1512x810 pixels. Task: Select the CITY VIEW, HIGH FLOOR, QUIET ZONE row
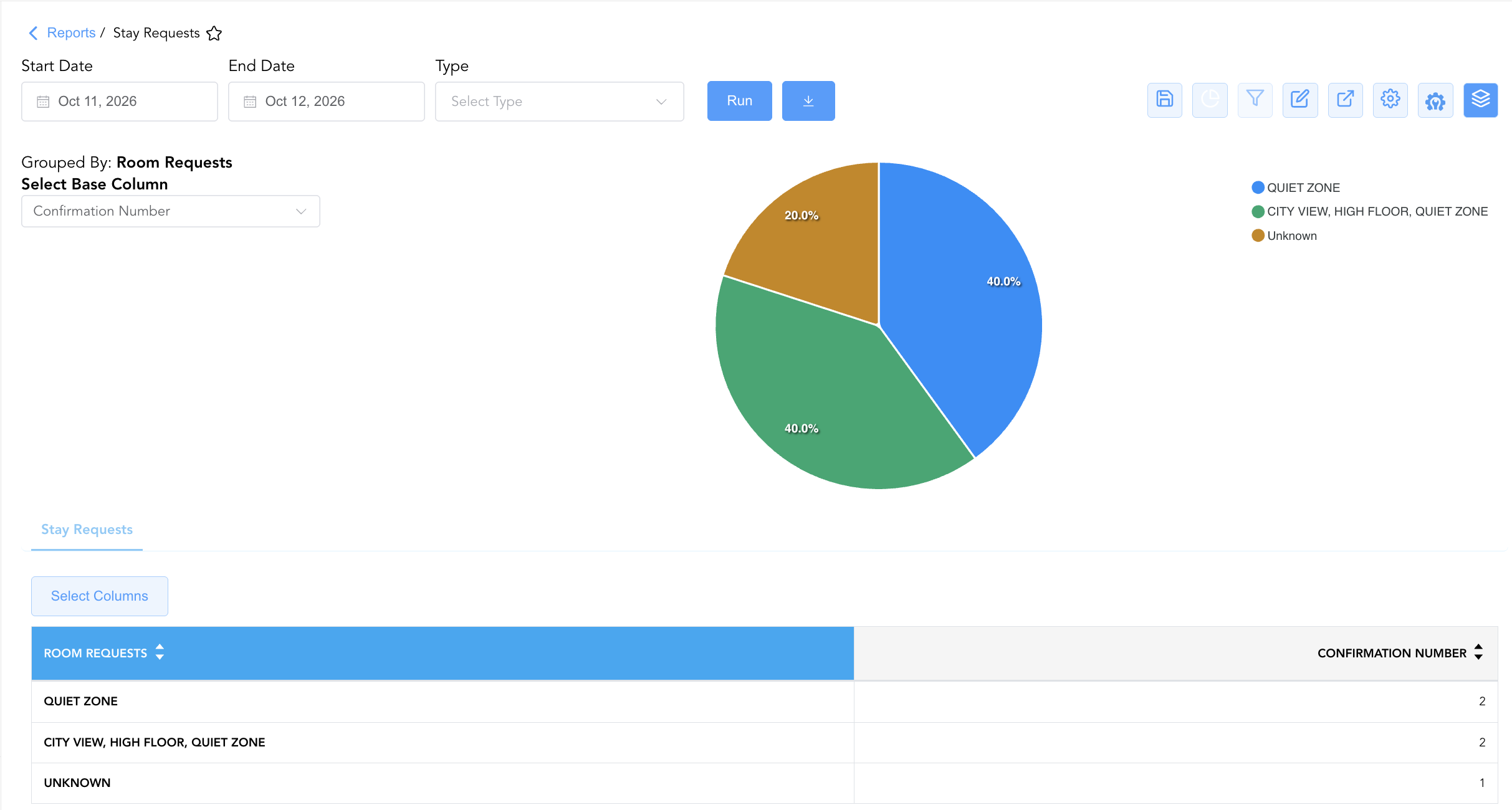click(x=764, y=743)
